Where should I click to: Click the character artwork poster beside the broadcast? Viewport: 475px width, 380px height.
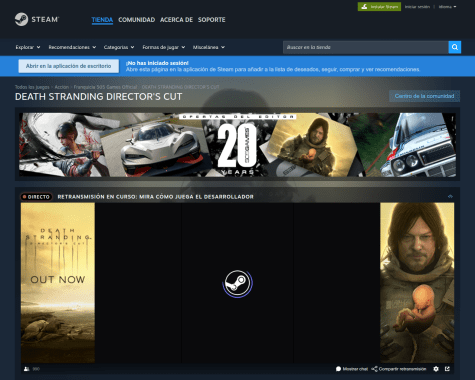coord(417,283)
